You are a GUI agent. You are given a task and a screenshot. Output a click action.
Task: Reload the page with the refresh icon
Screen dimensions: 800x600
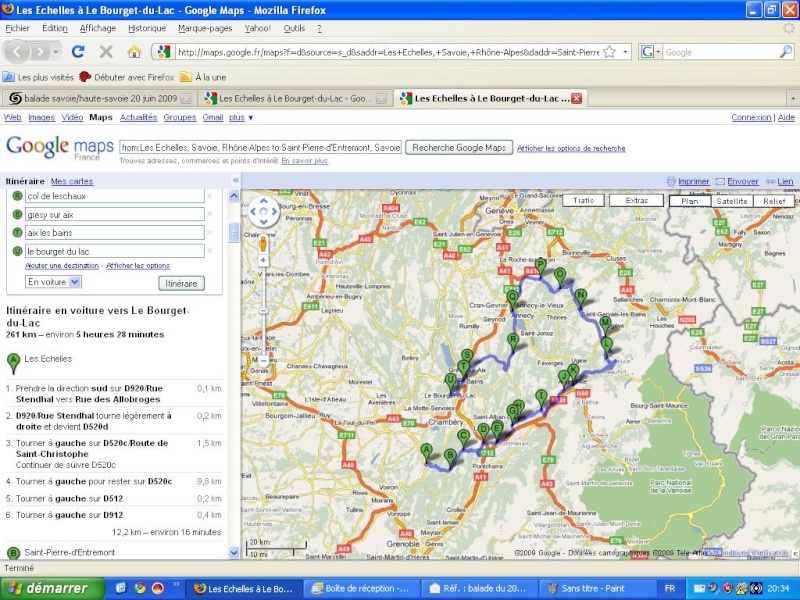coord(78,52)
